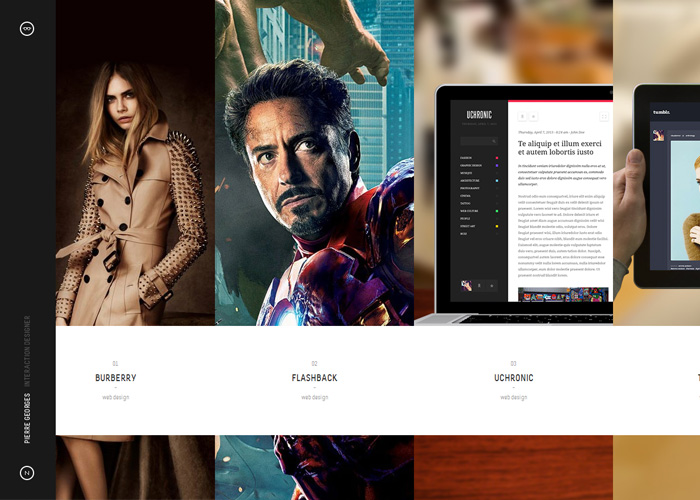Open the tumblr tablet project image
The height and width of the screenshot is (500, 700).
click(x=657, y=163)
